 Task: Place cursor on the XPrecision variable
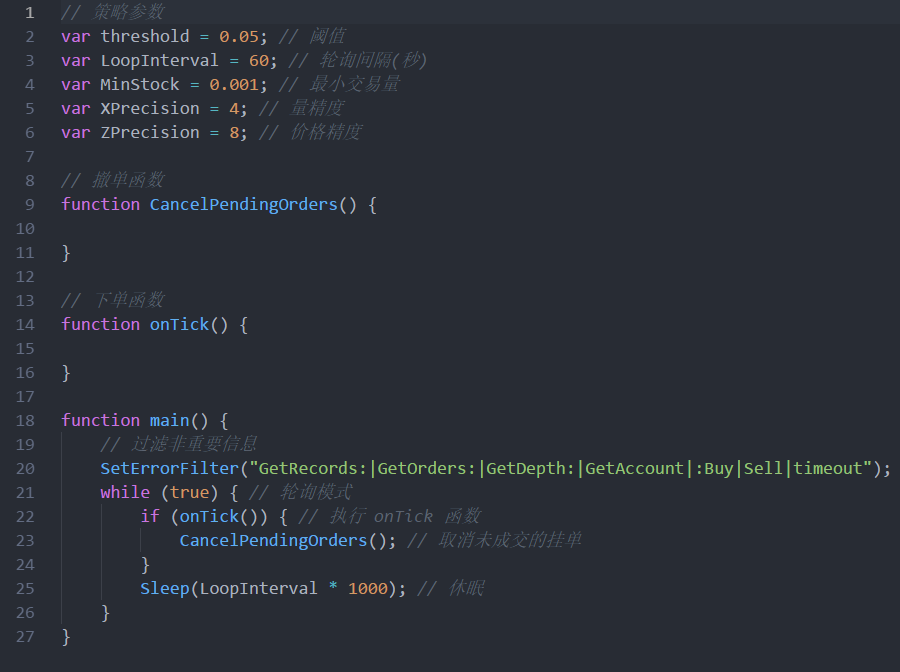click(149, 109)
